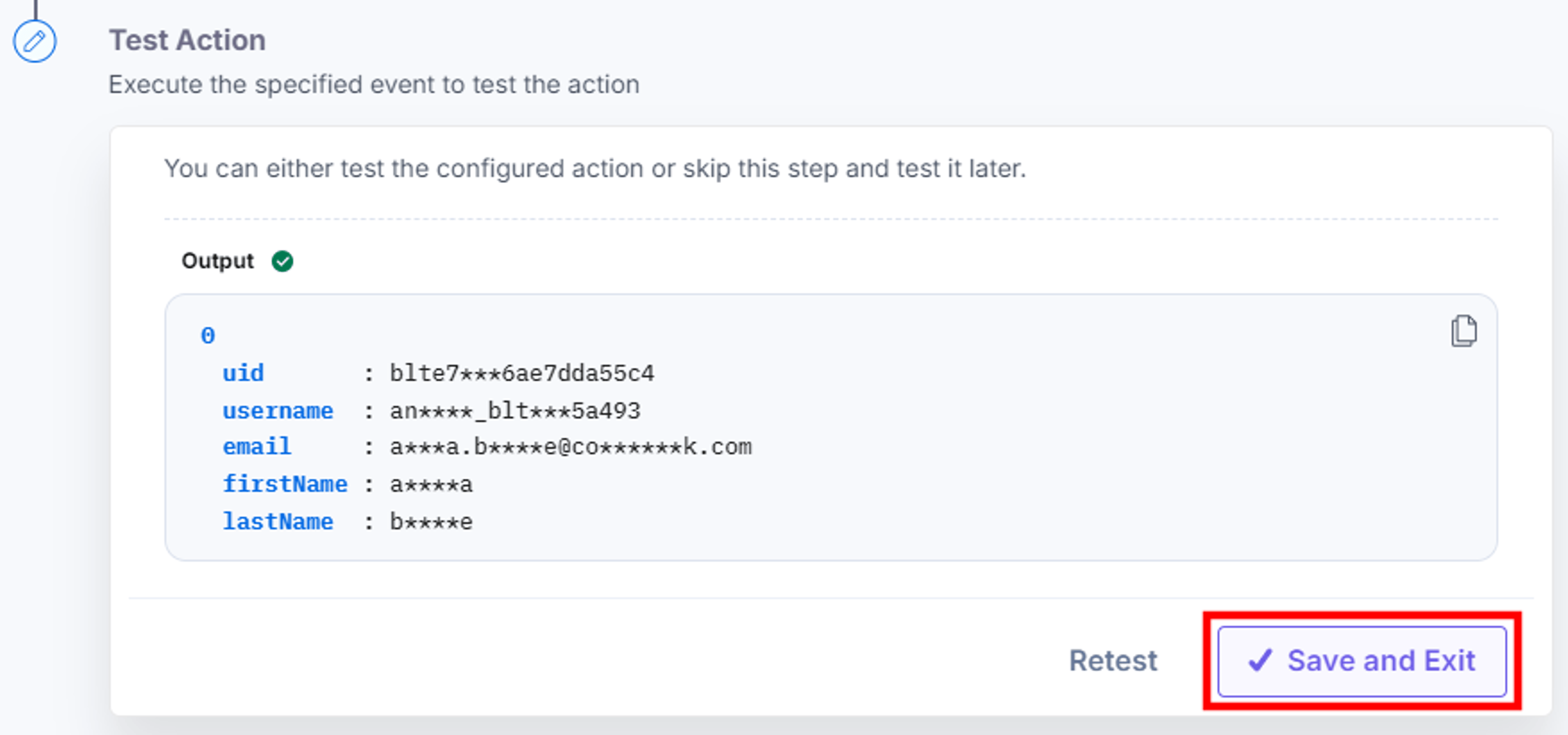1568x735 pixels.
Task: Click the green output success checkmark
Action: [x=282, y=261]
